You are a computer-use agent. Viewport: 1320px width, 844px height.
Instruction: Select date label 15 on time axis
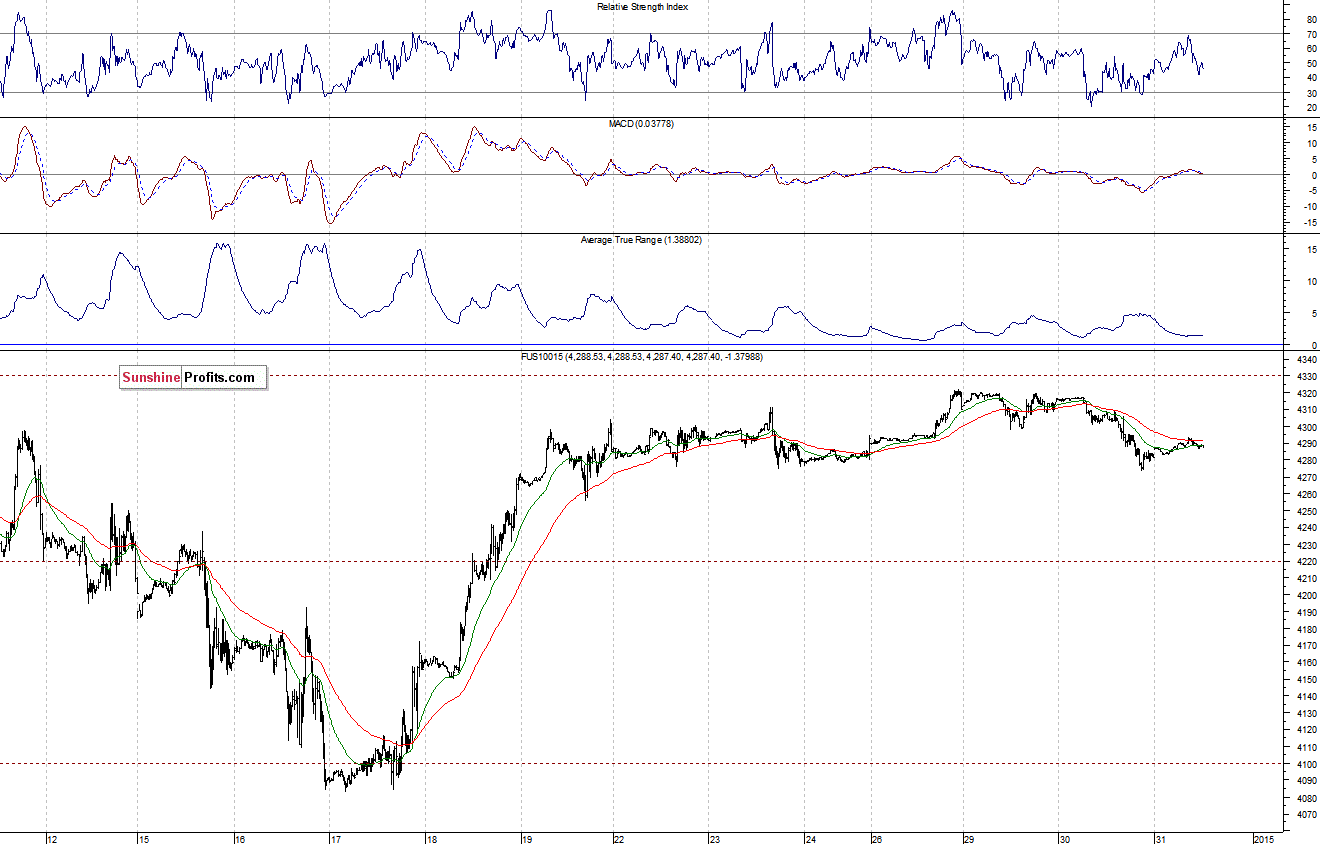[x=145, y=838]
